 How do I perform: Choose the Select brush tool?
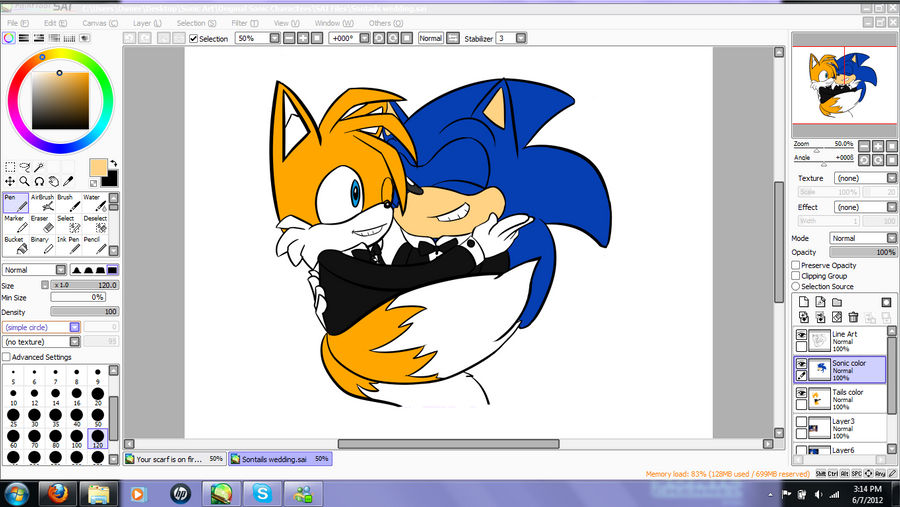point(68,224)
